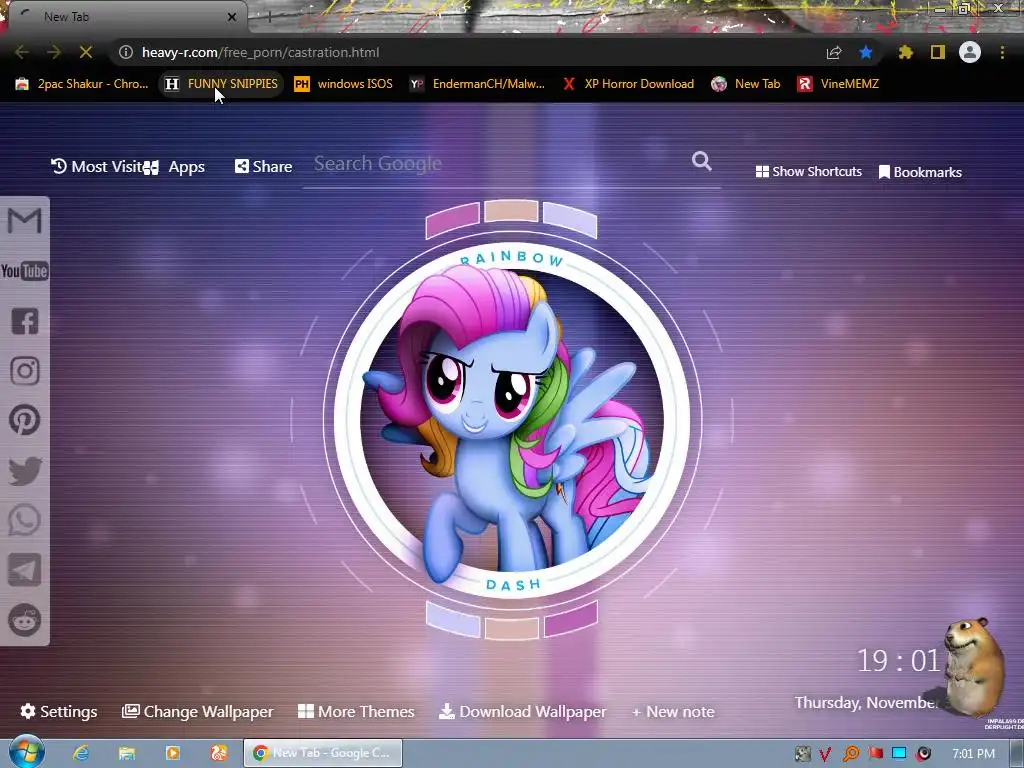Open VineMEMZ bookmark

coord(838,84)
